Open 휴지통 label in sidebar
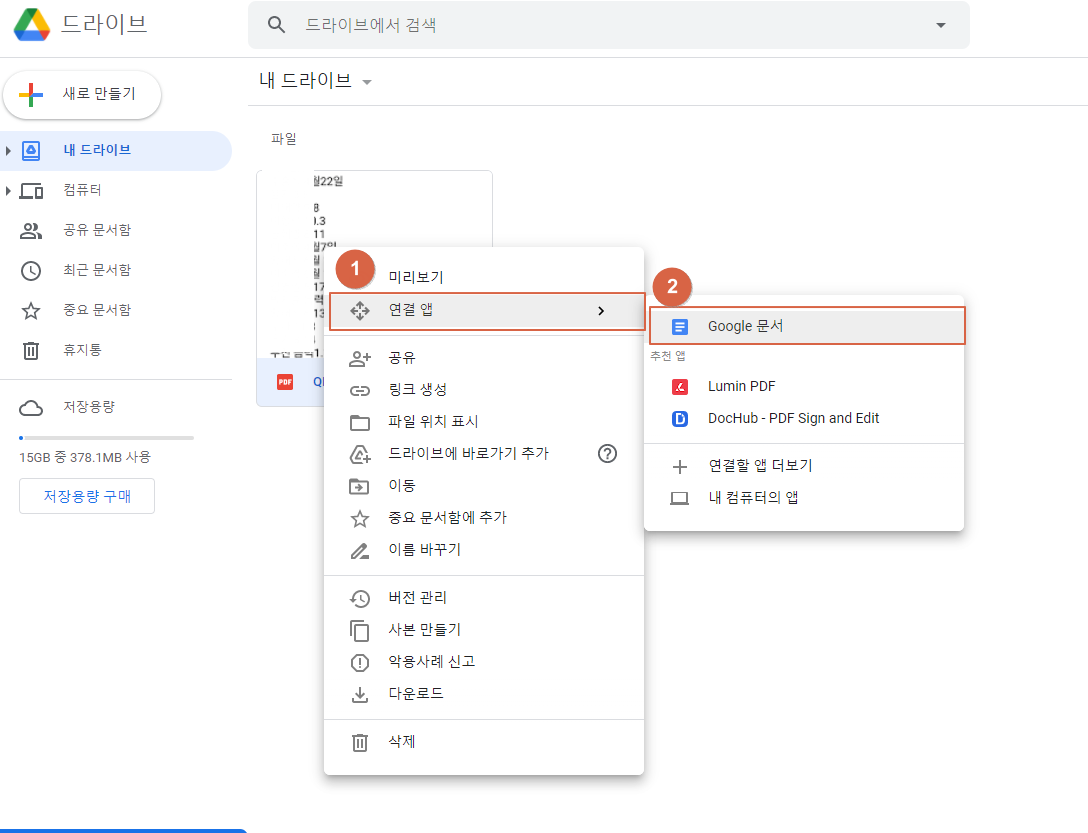 [x=83, y=351]
